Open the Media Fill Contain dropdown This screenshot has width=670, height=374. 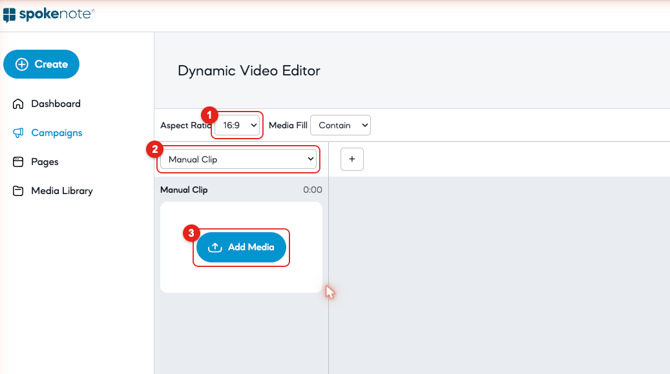[341, 125]
